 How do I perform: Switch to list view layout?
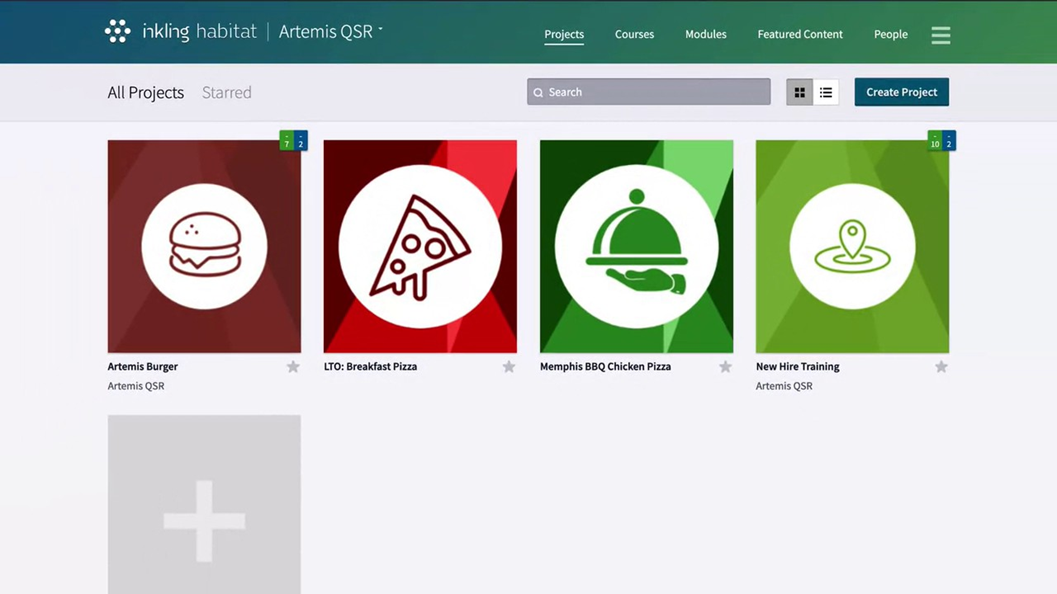826,92
